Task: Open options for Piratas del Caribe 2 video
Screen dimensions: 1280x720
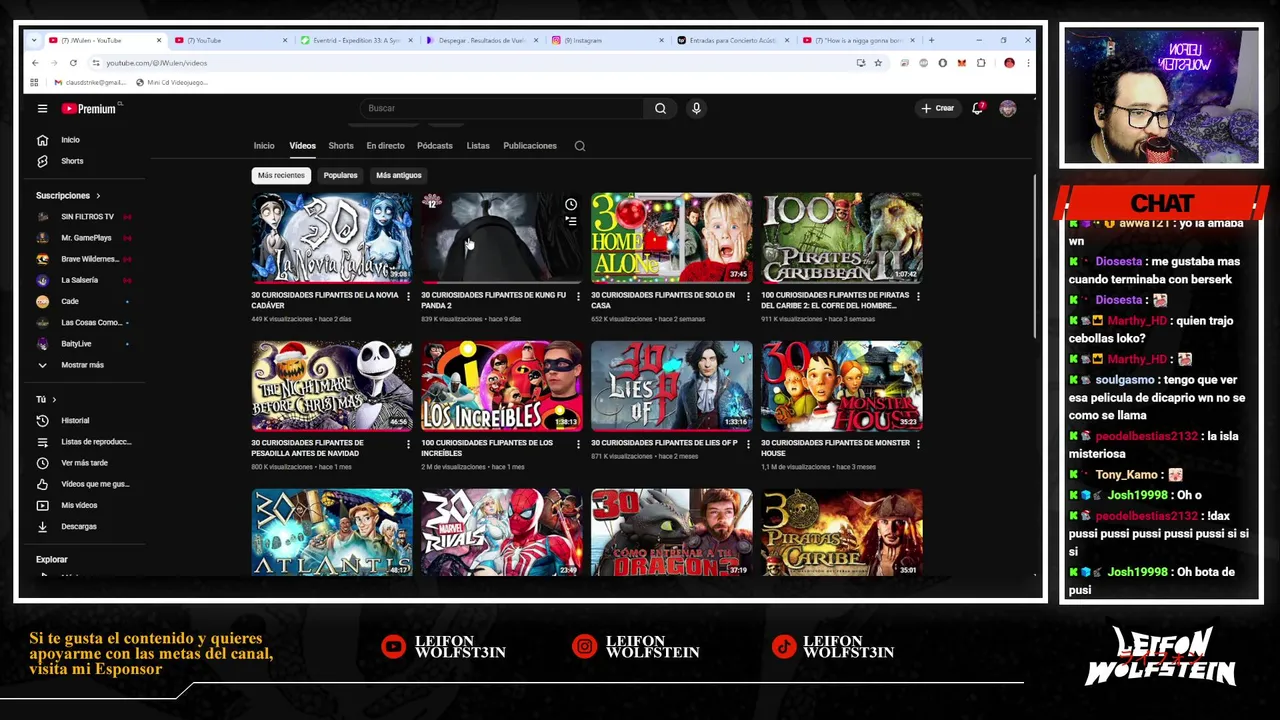Action: click(x=918, y=296)
